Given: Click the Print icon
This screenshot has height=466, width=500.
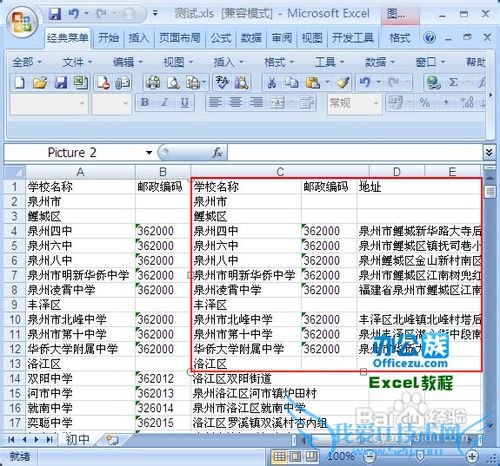Looking at the screenshot, I should (x=153, y=83).
